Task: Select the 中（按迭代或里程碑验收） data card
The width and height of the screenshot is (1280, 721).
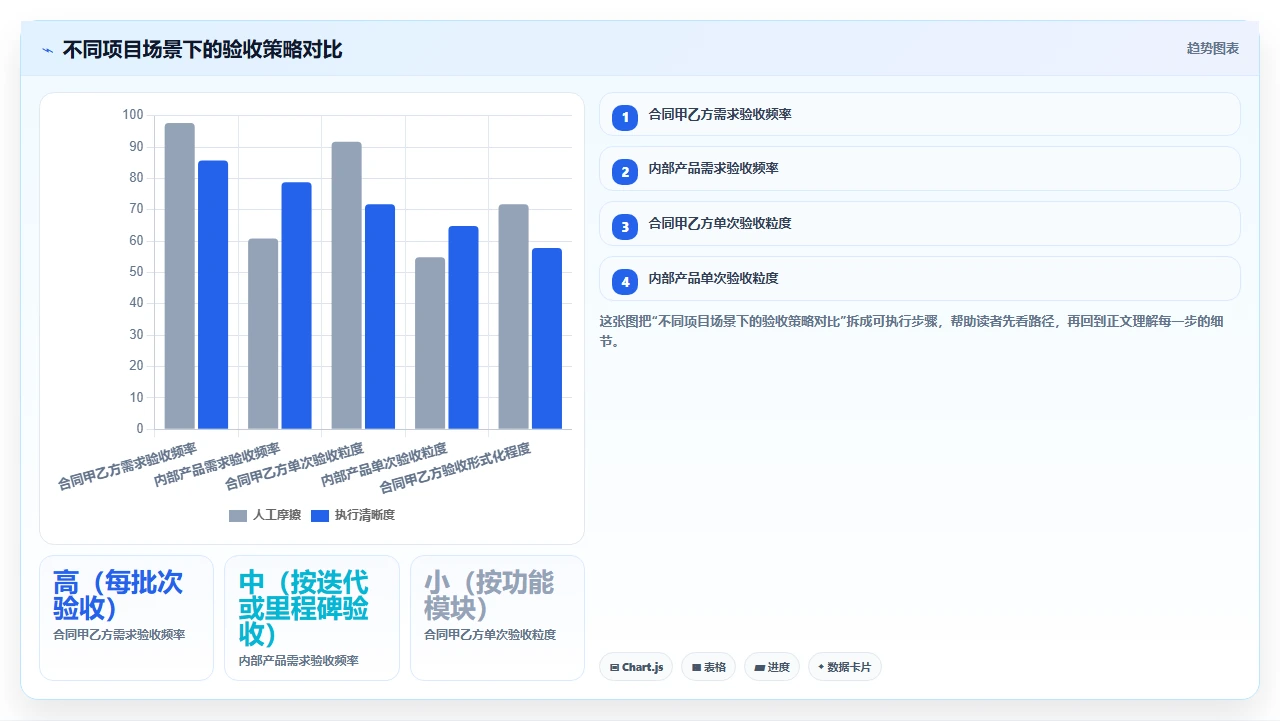Action: coord(312,618)
